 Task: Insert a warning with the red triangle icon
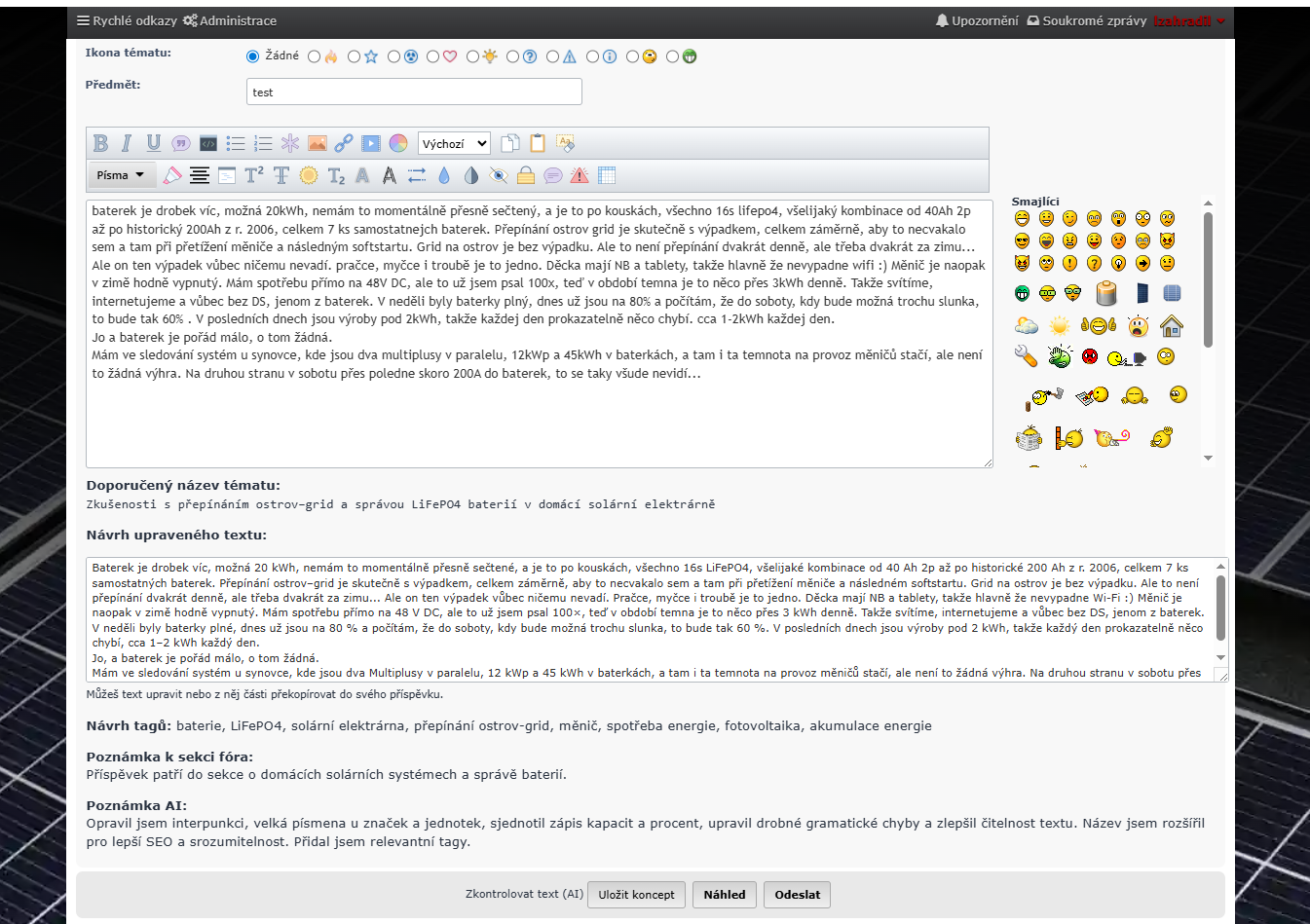tap(580, 175)
